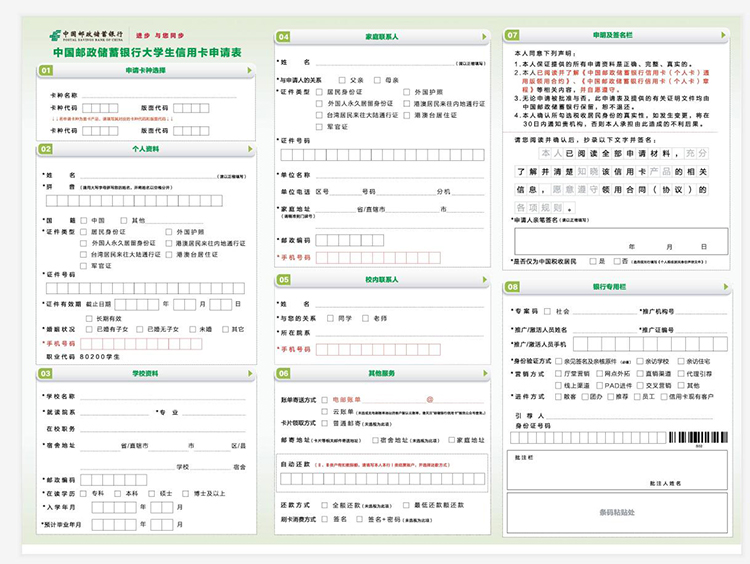The width and height of the screenshot is (750, 564).
Task: Select the 本科 education checkbox
Action: (x=118, y=493)
